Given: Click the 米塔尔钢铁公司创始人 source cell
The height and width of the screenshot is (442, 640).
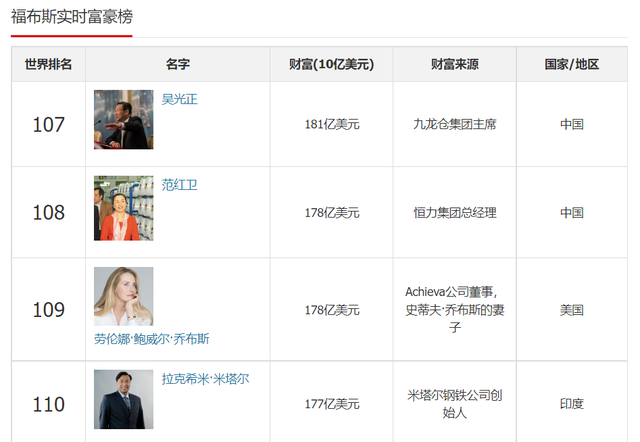Looking at the screenshot, I should coord(455,404).
